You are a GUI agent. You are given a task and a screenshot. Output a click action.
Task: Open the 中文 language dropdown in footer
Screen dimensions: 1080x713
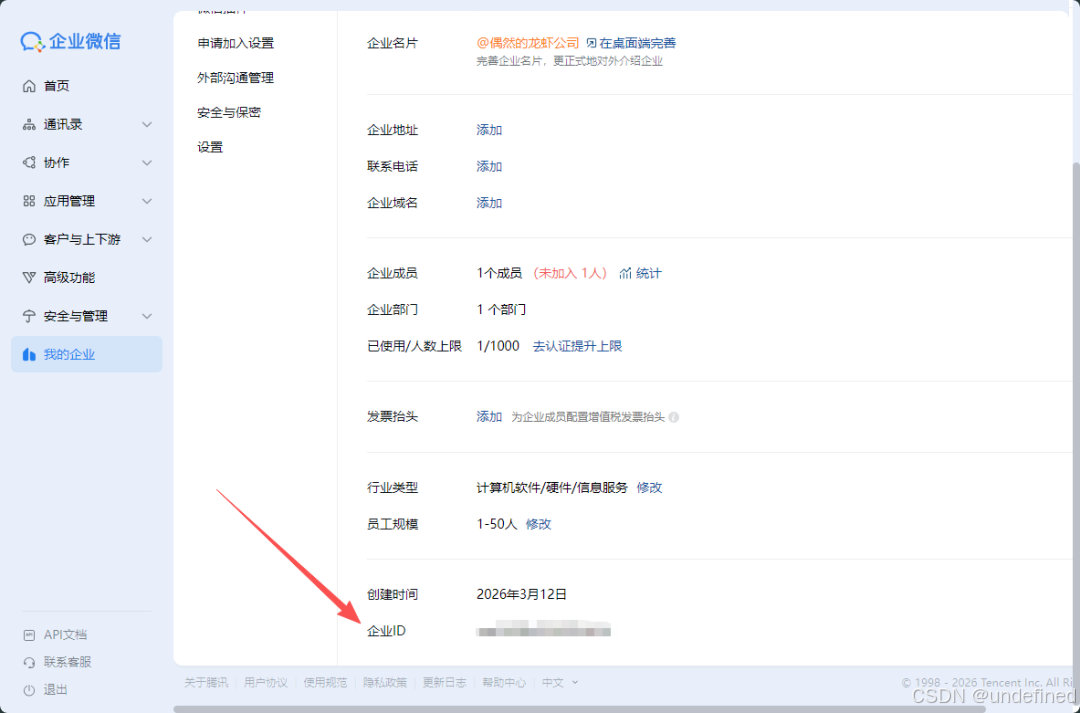pos(560,683)
